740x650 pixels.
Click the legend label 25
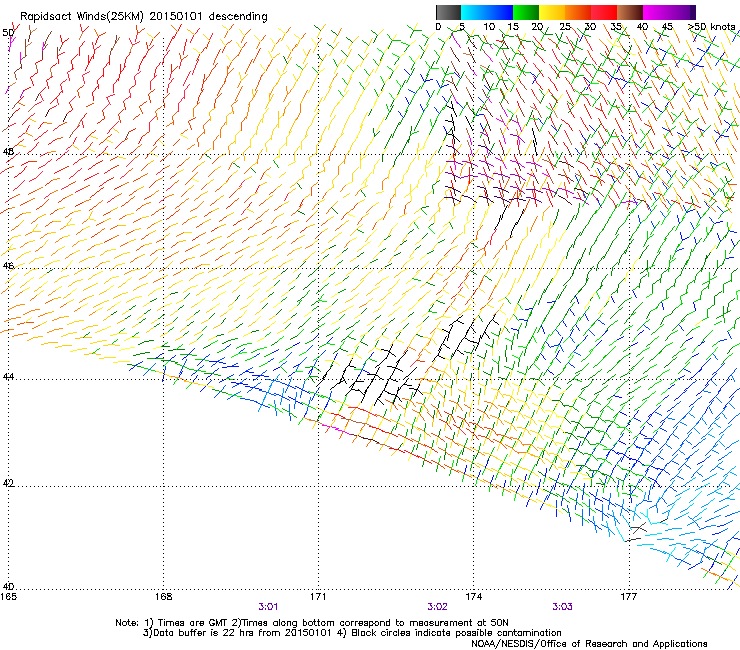[x=565, y=27]
